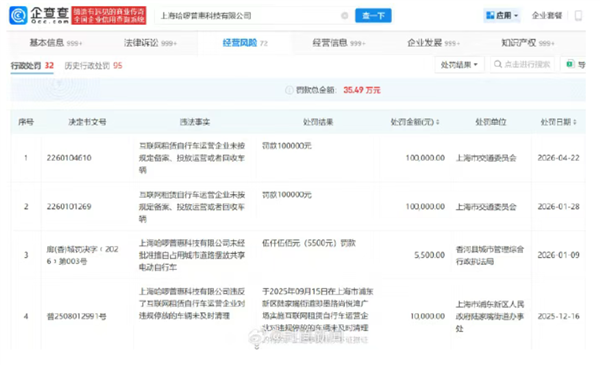
Task: Open the 知识产权 tab
Action: 528,43
